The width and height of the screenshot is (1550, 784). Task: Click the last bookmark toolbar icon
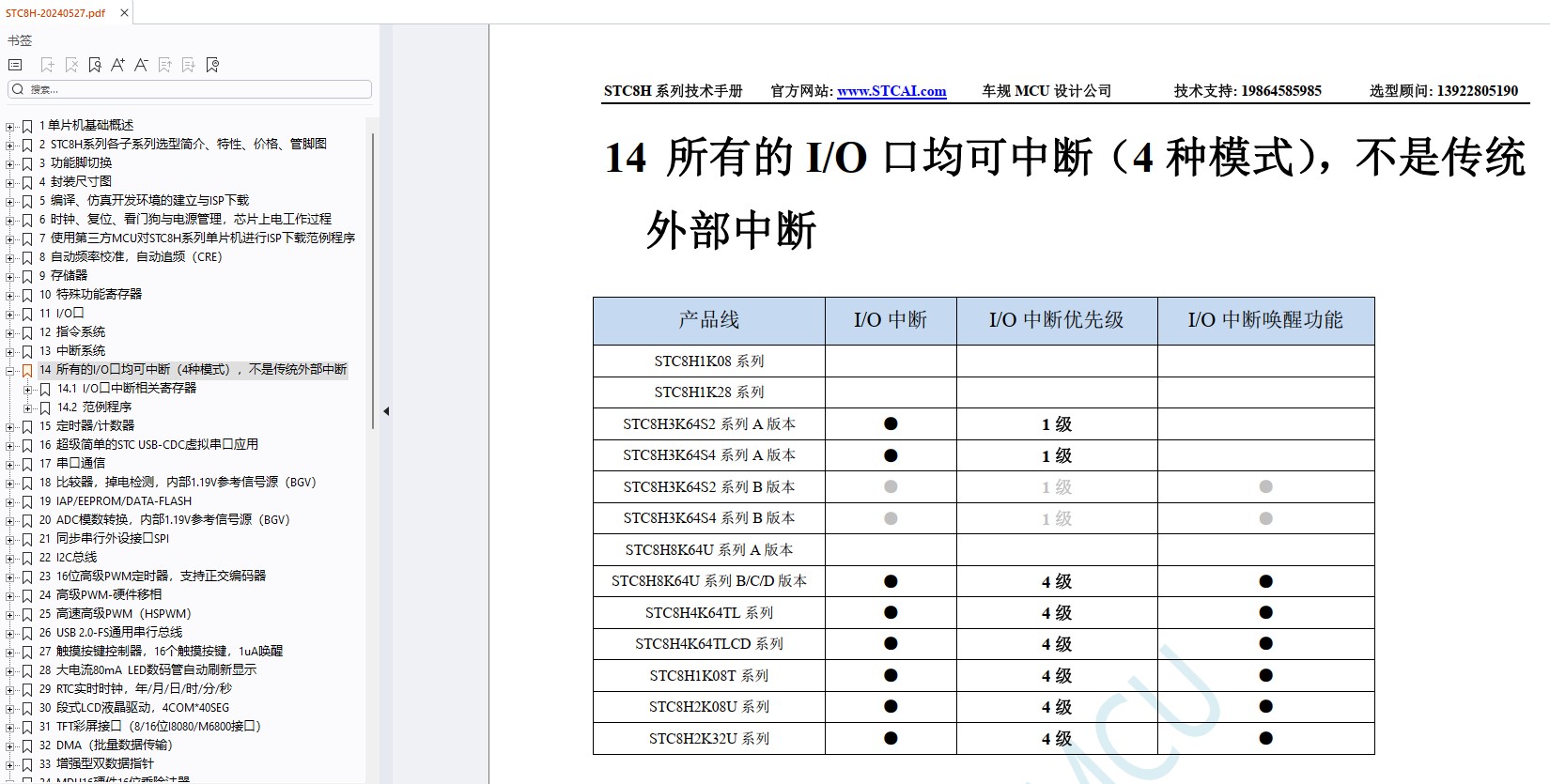212,65
